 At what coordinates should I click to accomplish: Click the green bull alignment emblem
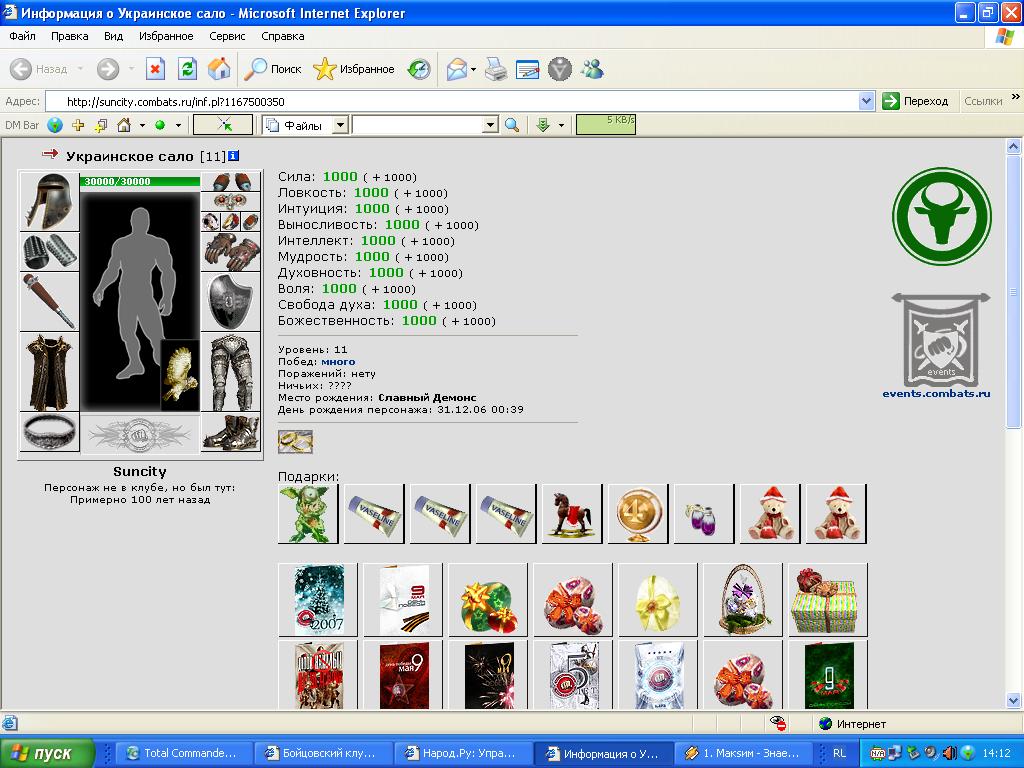(x=942, y=216)
